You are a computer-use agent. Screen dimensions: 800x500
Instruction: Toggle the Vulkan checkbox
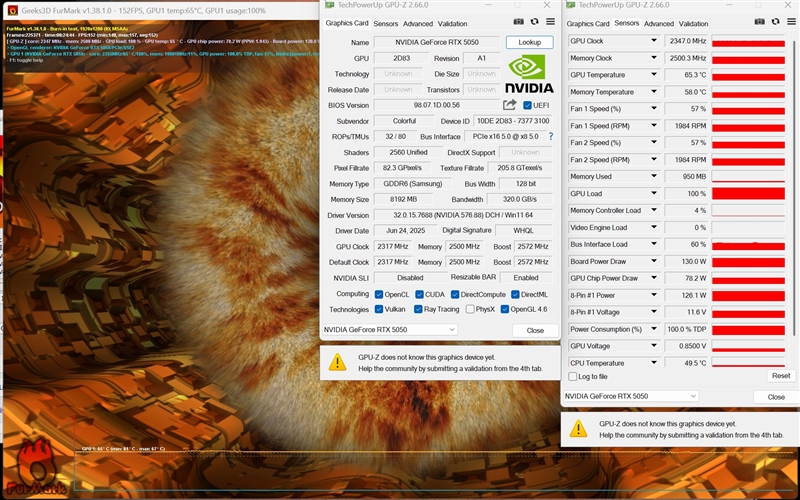click(x=379, y=309)
